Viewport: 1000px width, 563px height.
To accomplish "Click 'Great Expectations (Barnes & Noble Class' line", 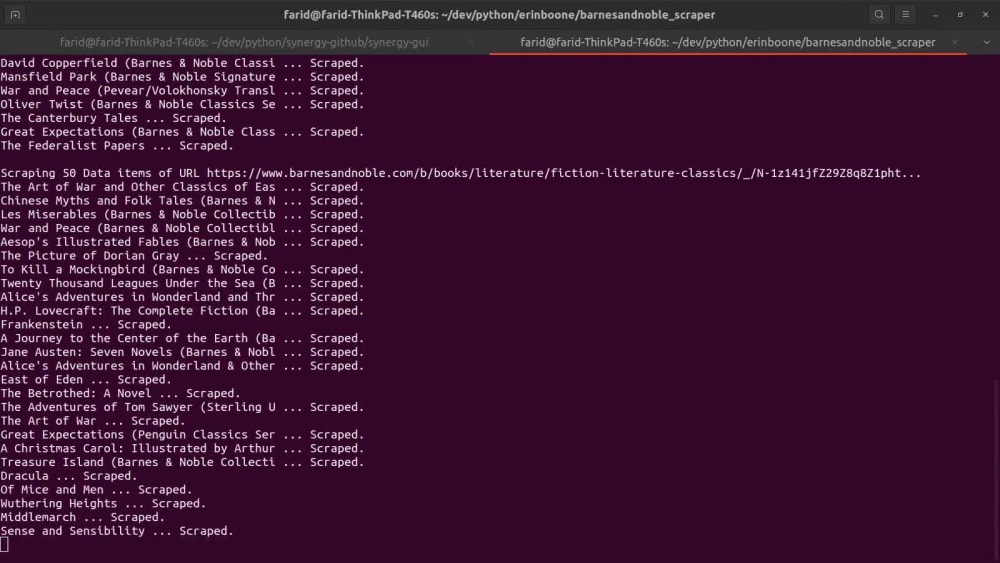I will [182, 132].
